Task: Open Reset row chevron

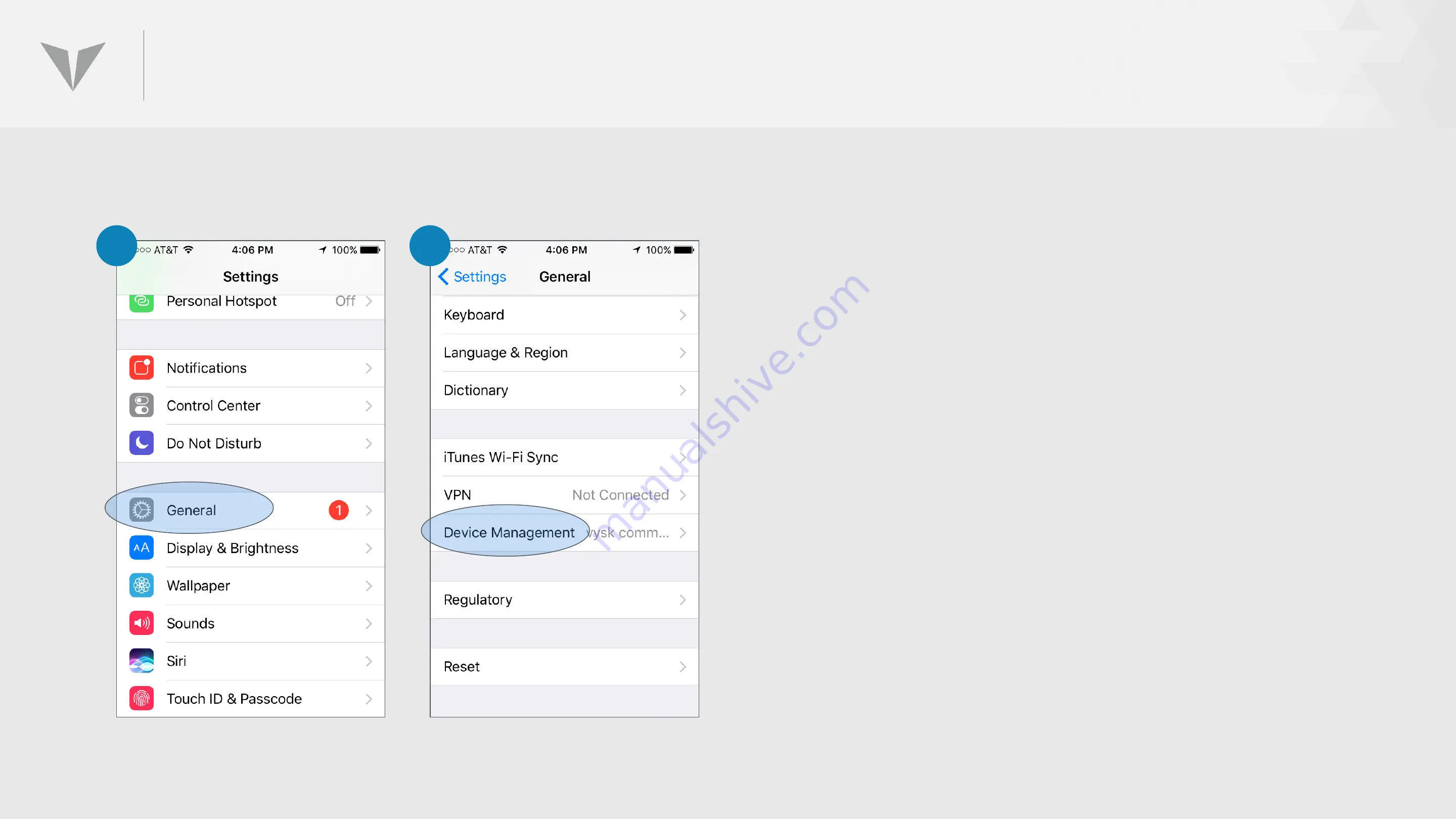Action: [x=683, y=667]
